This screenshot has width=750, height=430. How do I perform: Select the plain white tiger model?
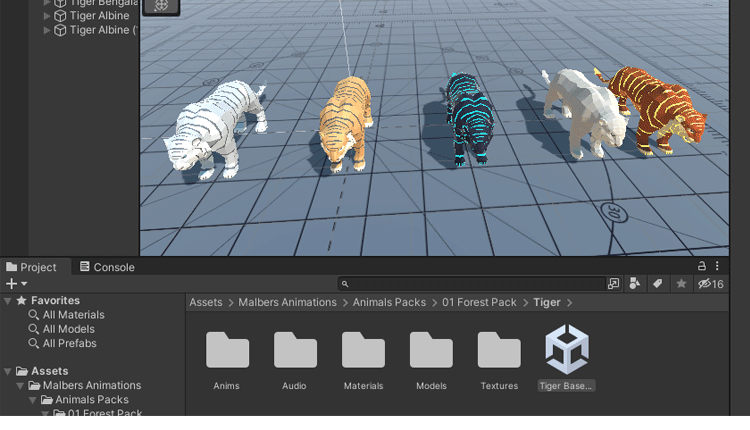pyautogui.click(x=585, y=113)
